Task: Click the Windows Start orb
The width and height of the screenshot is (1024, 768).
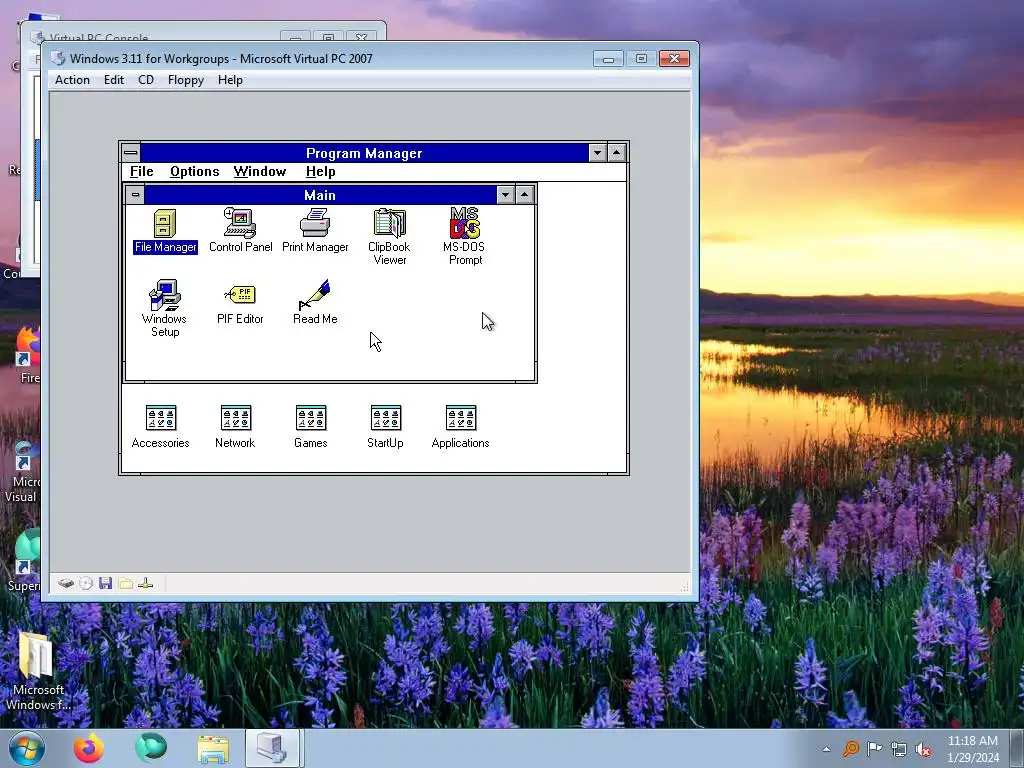Action: [x=27, y=748]
